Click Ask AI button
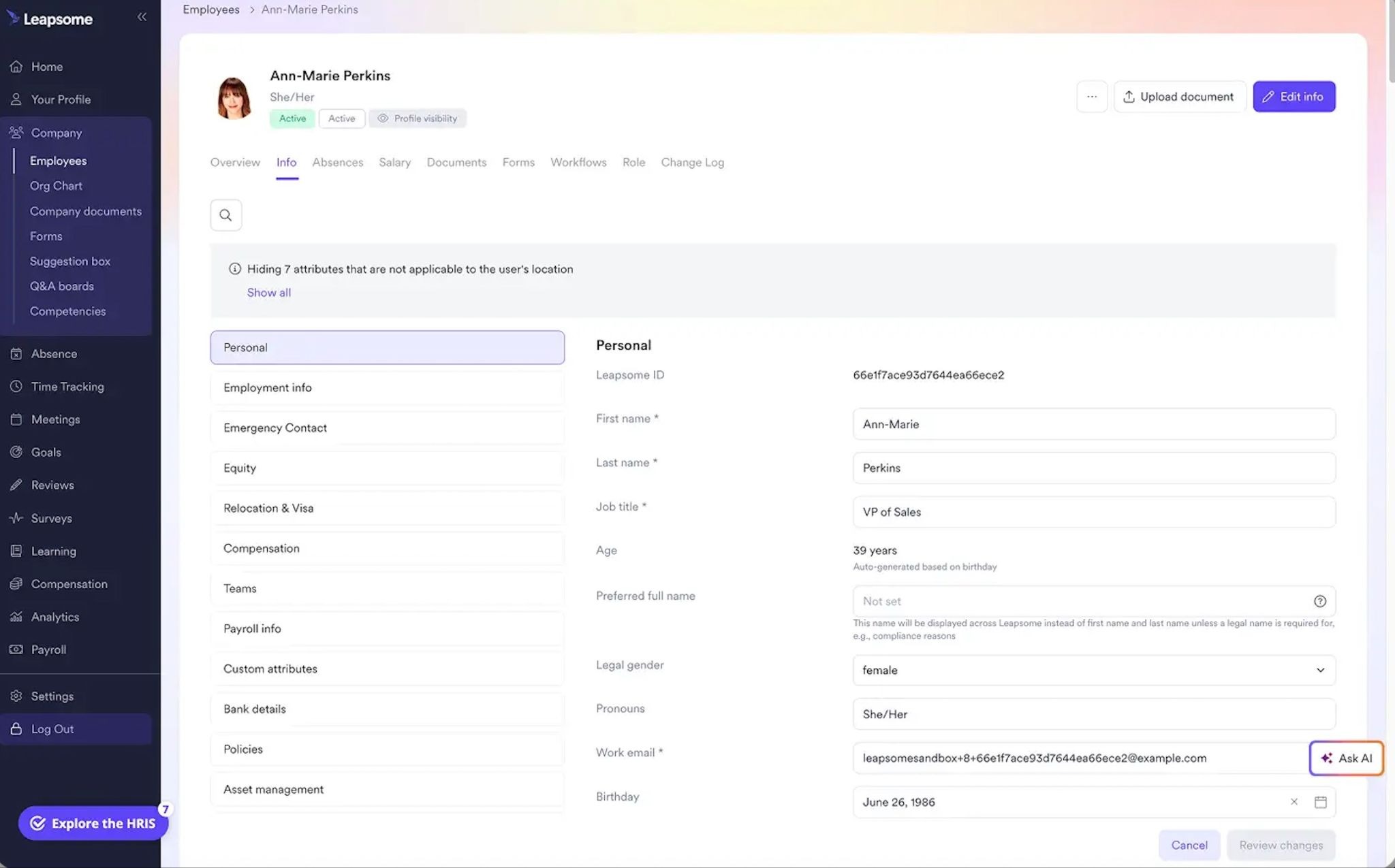 (1346, 758)
